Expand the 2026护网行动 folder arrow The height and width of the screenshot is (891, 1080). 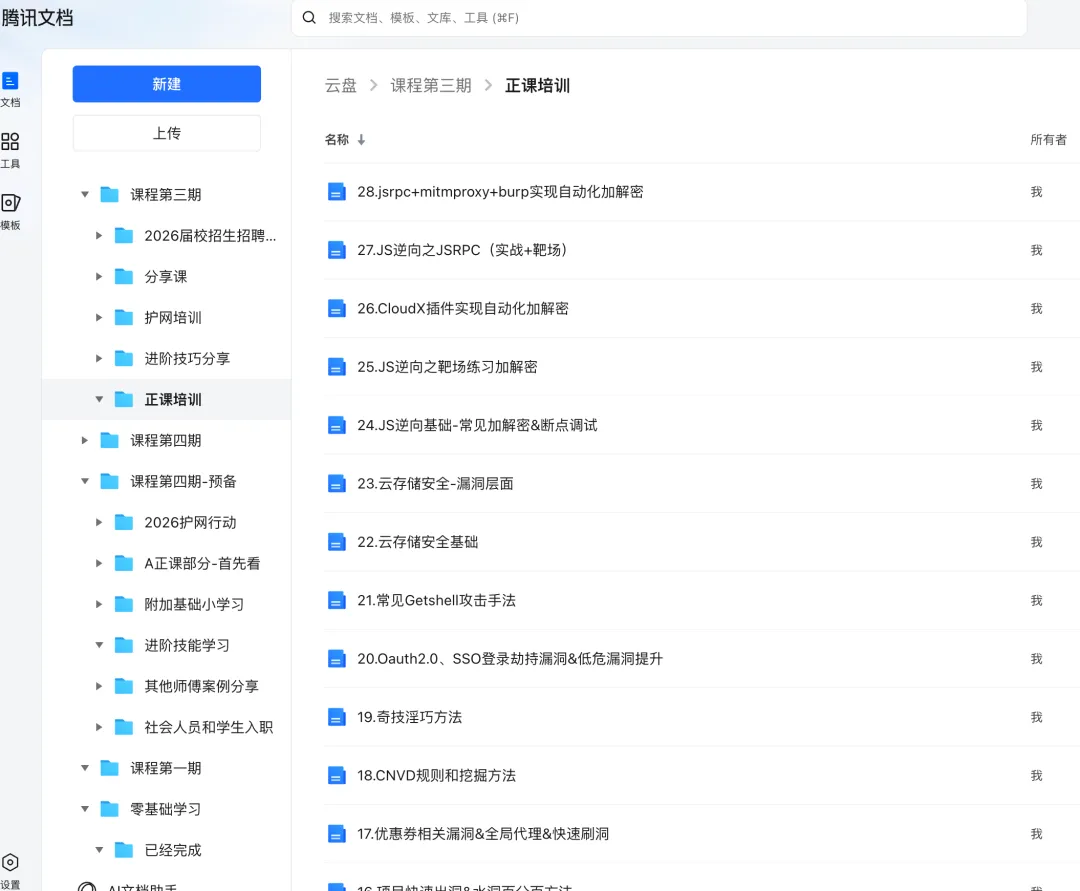pyautogui.click(x=98, y=522)
